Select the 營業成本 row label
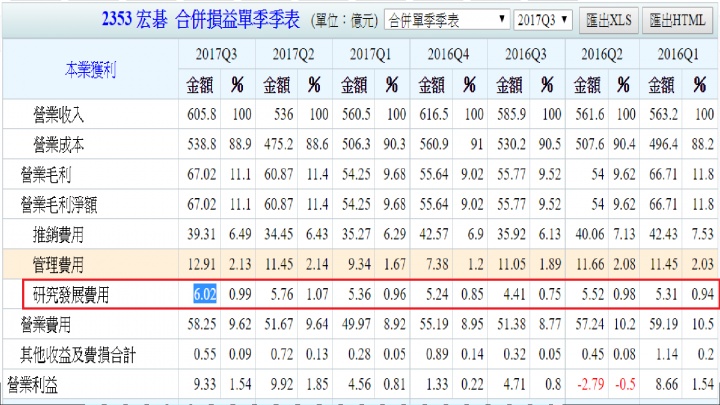The height and width of the screenshot is (405, 720). tap(58, 145)
